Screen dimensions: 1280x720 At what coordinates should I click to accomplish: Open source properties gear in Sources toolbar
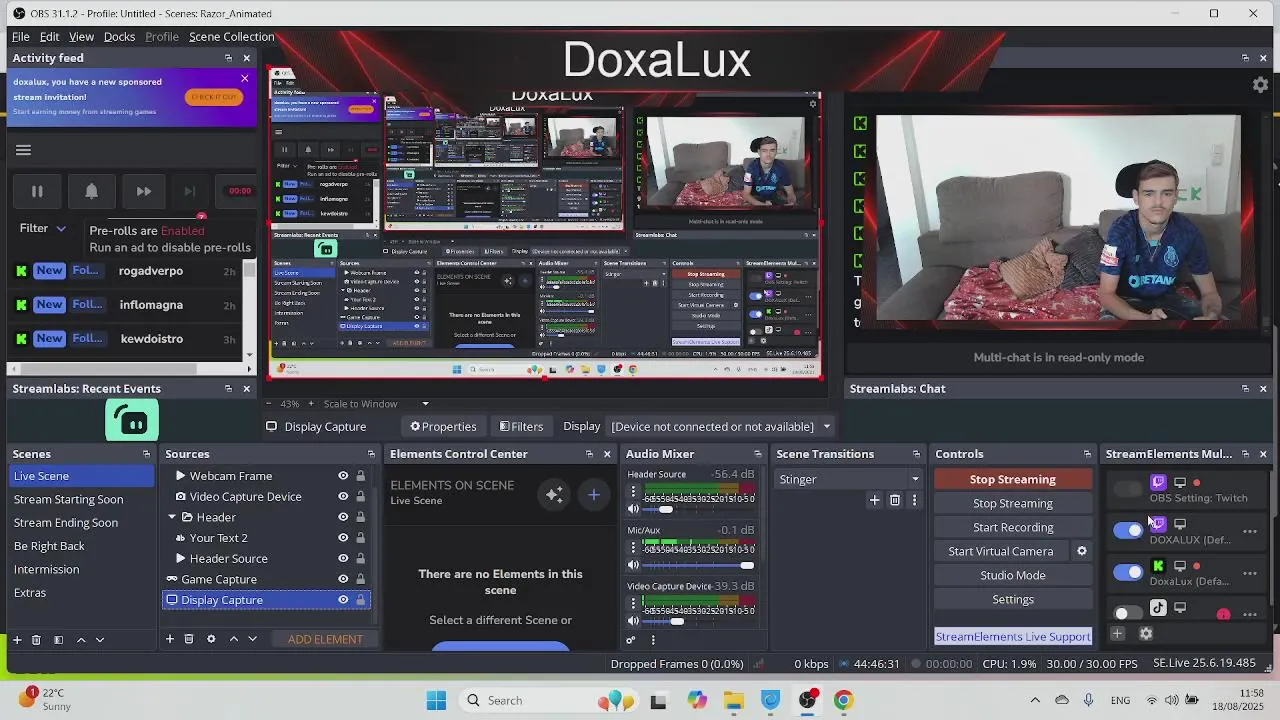point(211,639)
